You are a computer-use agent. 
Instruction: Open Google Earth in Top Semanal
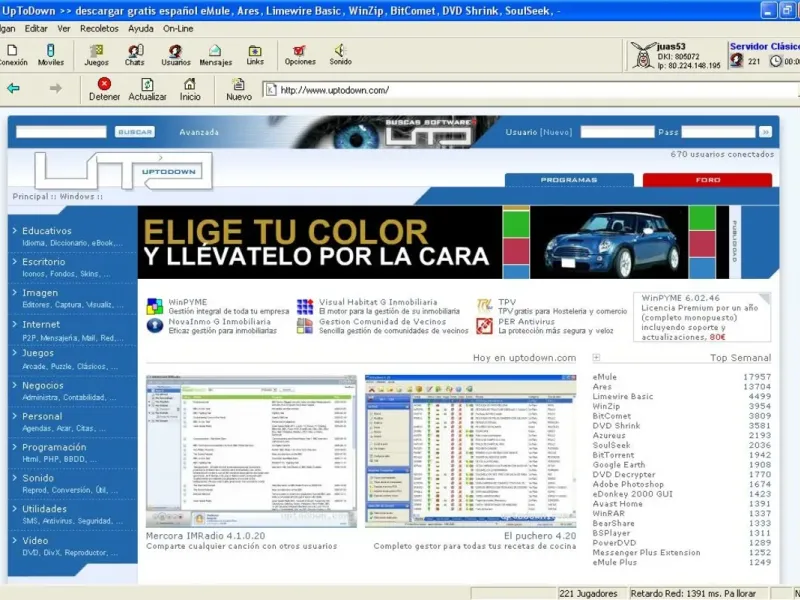click(619, 464)
